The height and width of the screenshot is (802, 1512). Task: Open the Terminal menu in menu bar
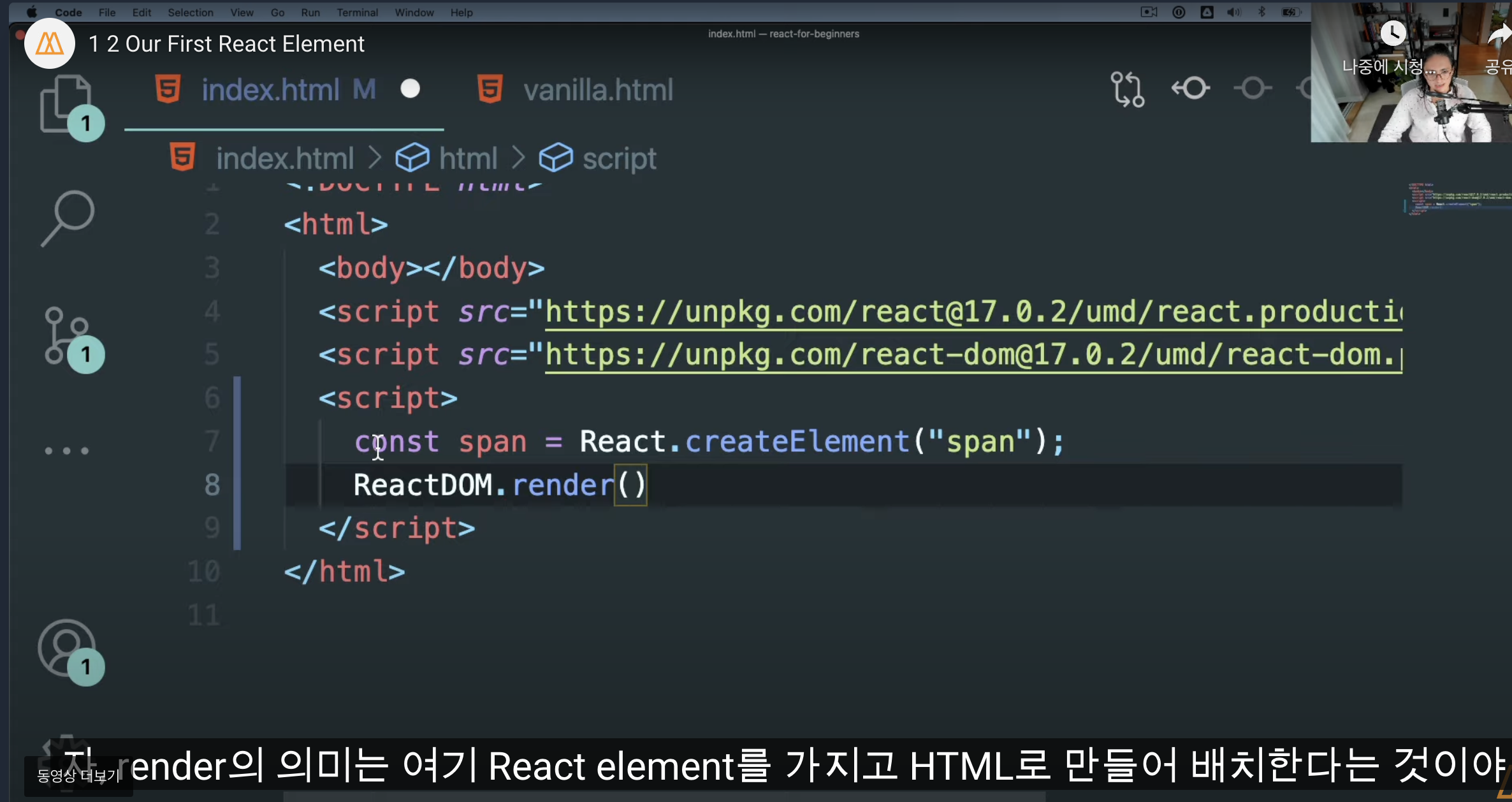pyautogui.click(x=357, y=12)
